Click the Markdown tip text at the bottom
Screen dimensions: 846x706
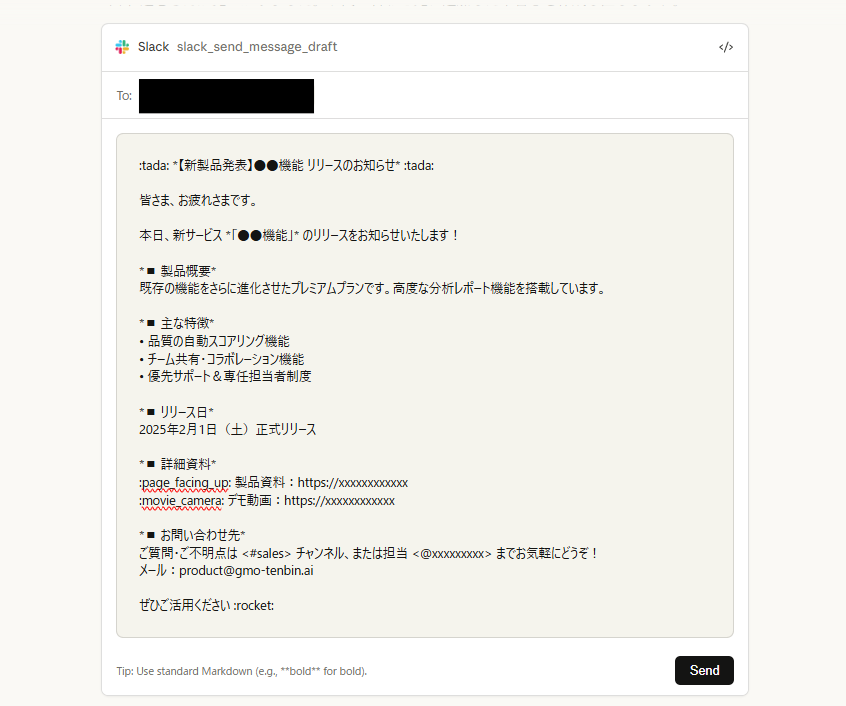(x=240, y=671)
